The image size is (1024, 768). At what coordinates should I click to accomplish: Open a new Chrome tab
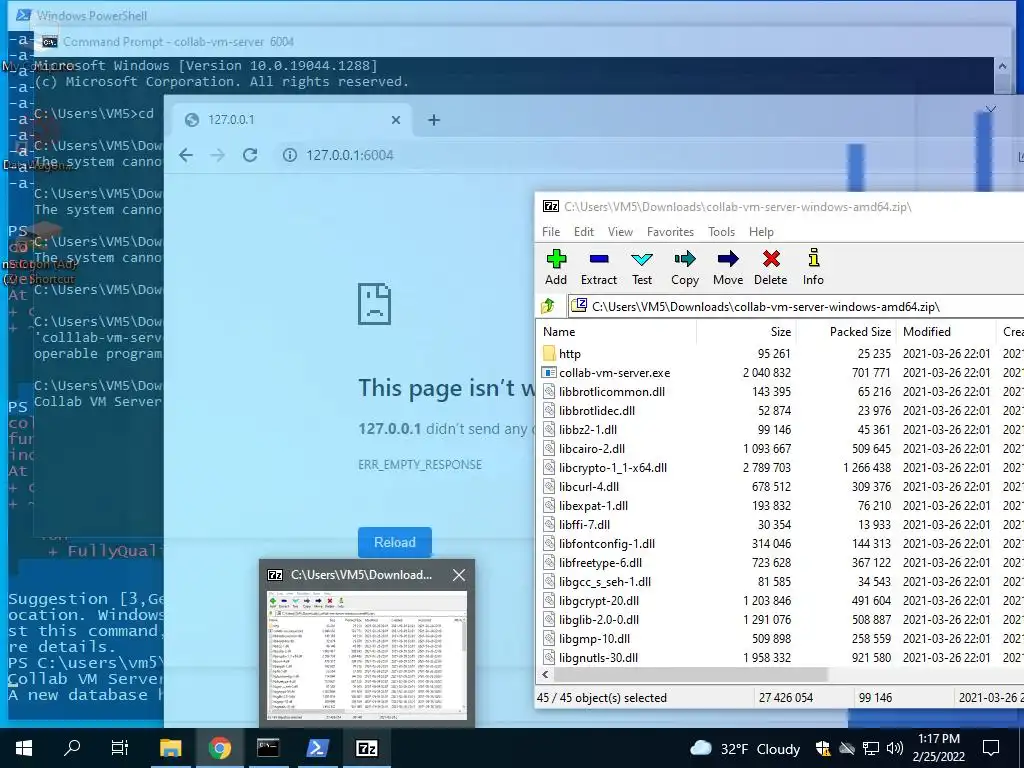click(434, 120)
